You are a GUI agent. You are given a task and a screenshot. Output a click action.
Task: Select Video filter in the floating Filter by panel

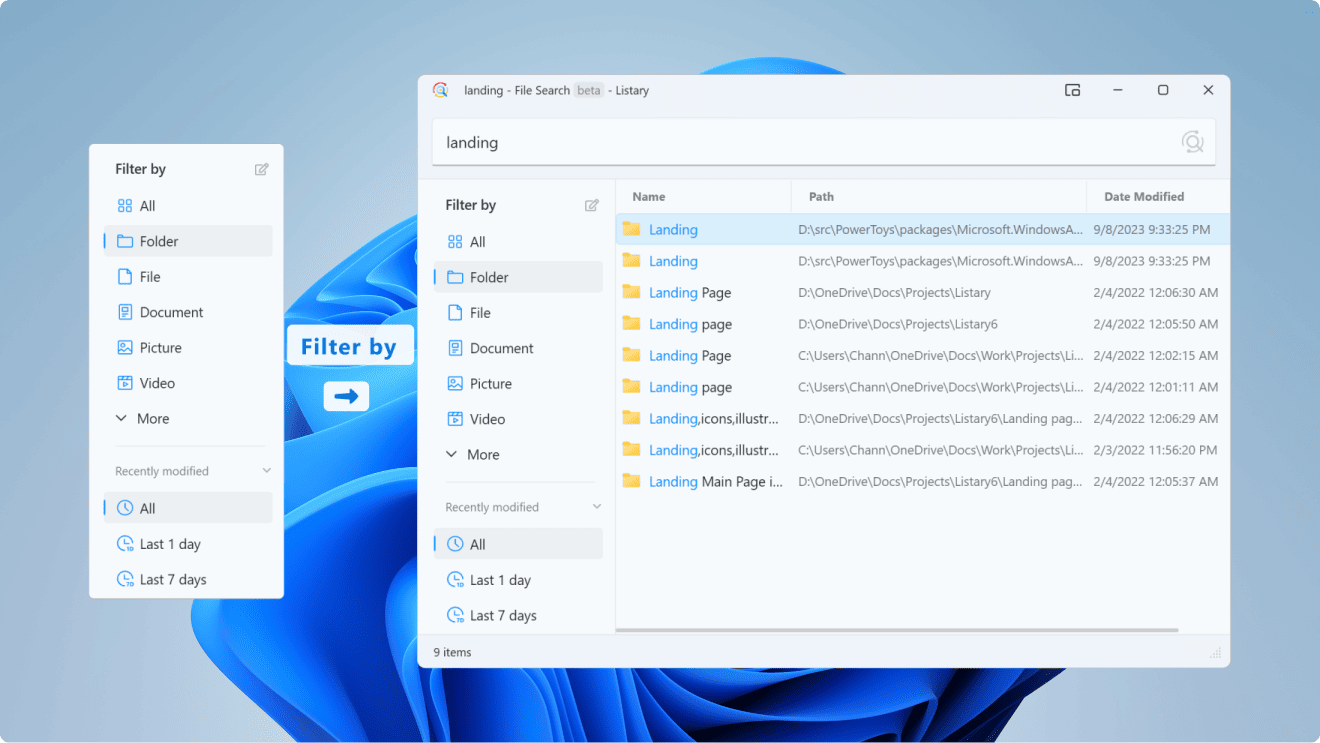pyautogui.click(x=188, y=383)
